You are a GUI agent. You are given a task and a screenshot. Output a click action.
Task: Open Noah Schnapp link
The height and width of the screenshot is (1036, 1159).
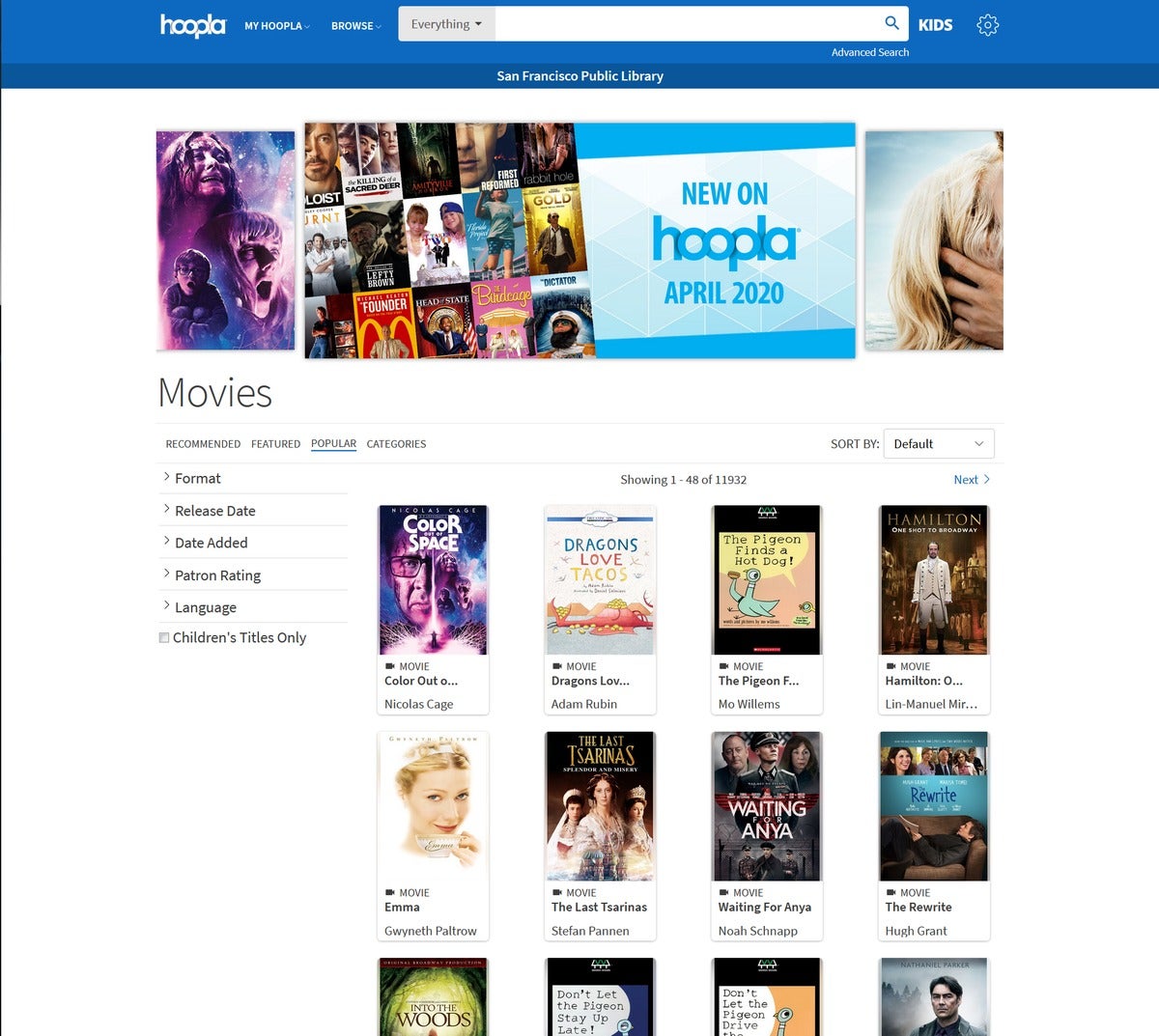757,931
